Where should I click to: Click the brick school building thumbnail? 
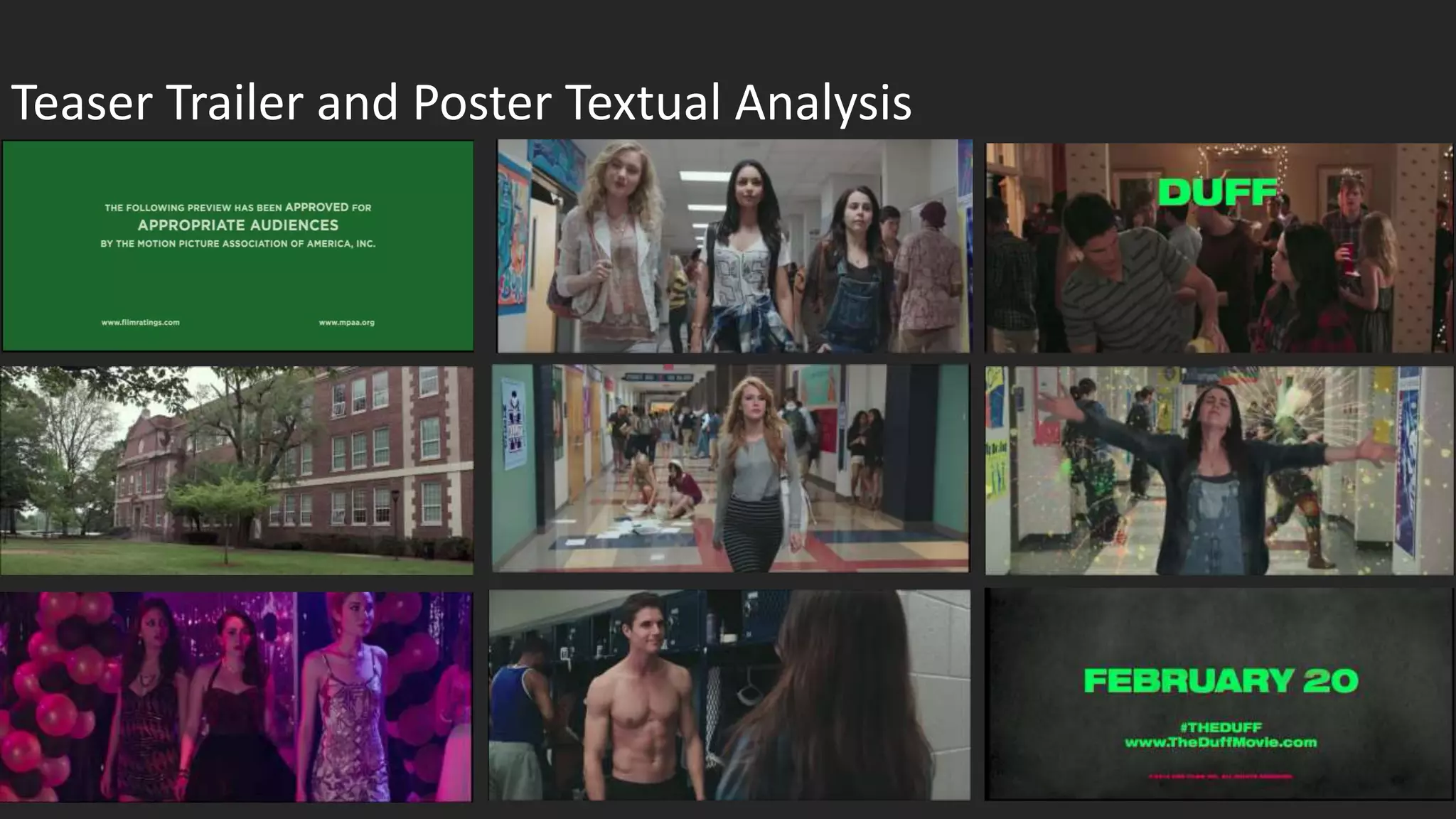[x=237, y=471]
